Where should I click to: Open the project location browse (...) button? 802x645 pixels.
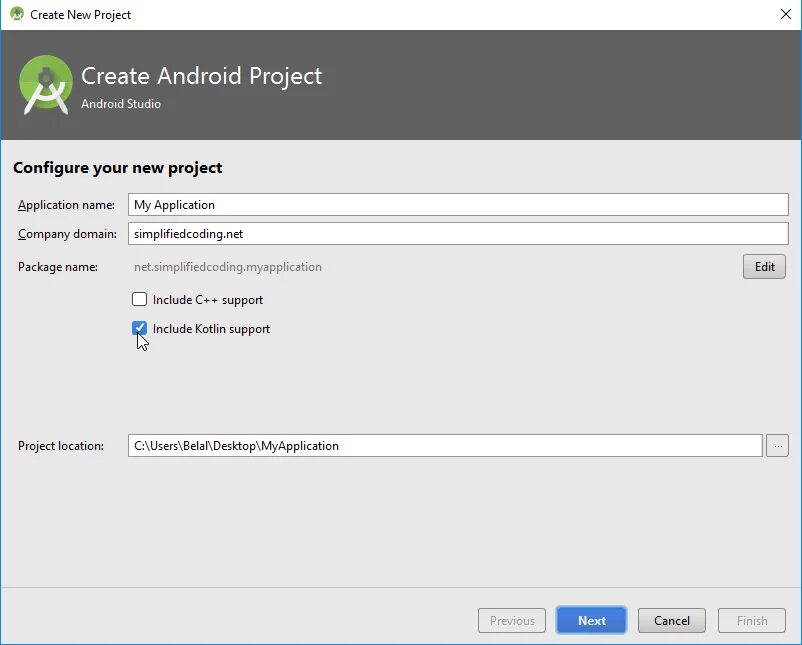(x=777, y=446)
